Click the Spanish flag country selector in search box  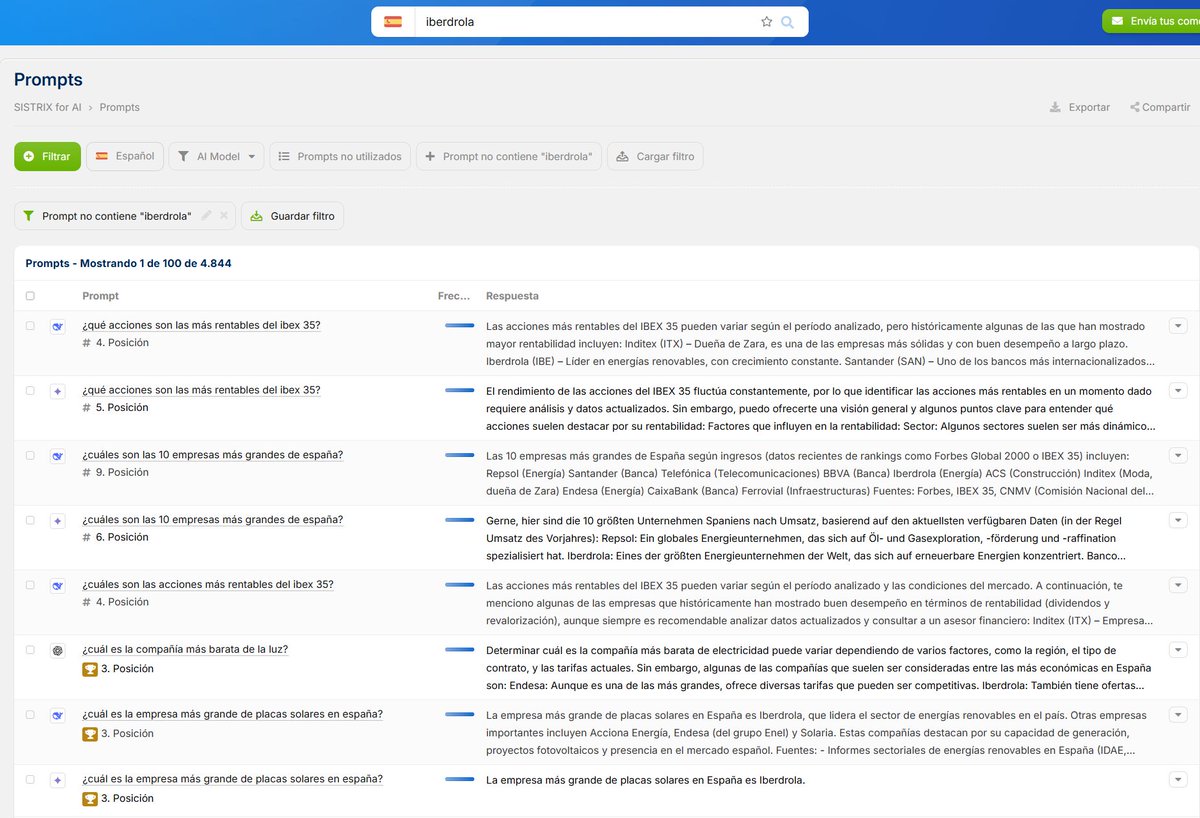[393, 21]
